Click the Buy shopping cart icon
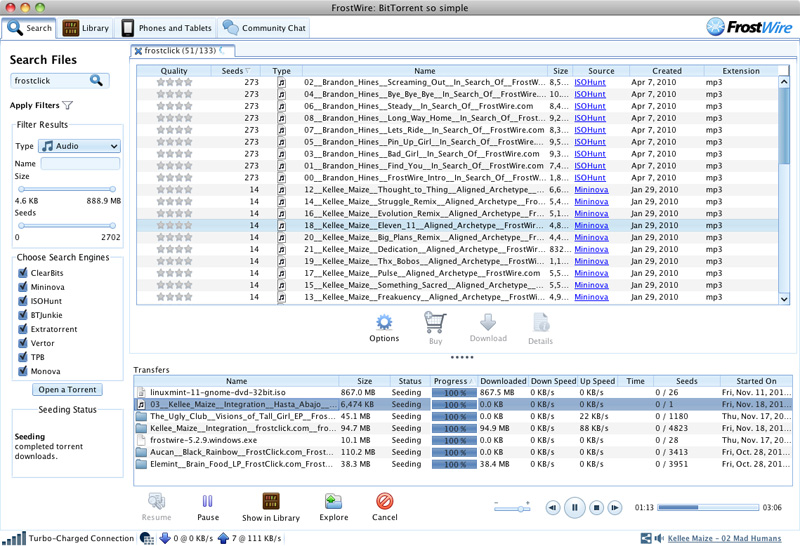Viewport: 800px width, 546px height. (435, 322)
